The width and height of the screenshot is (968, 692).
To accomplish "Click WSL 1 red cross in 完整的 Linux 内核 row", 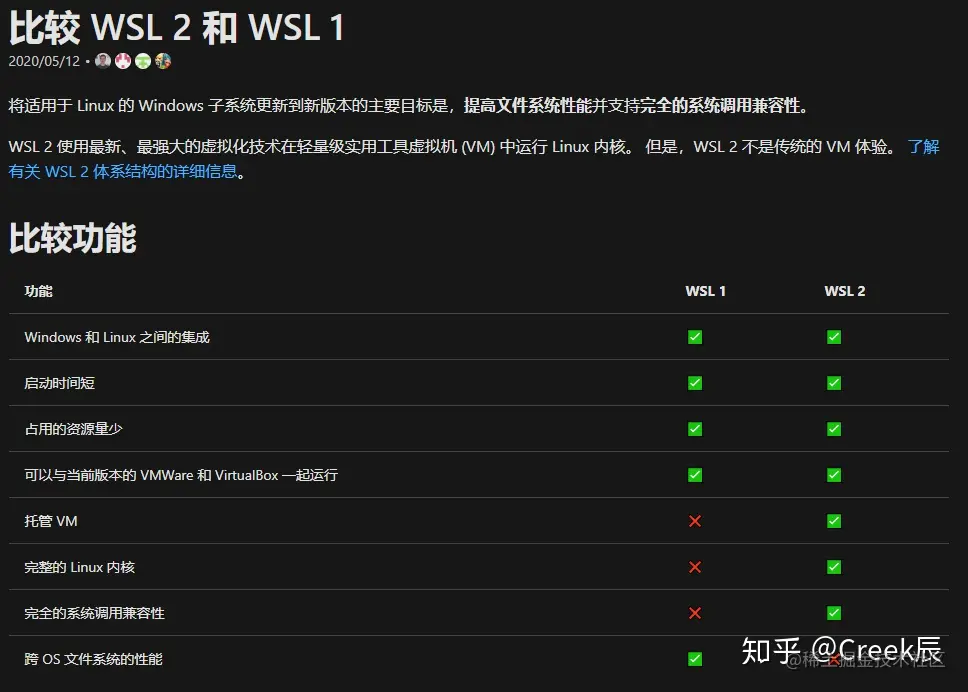I will [695, 567].
